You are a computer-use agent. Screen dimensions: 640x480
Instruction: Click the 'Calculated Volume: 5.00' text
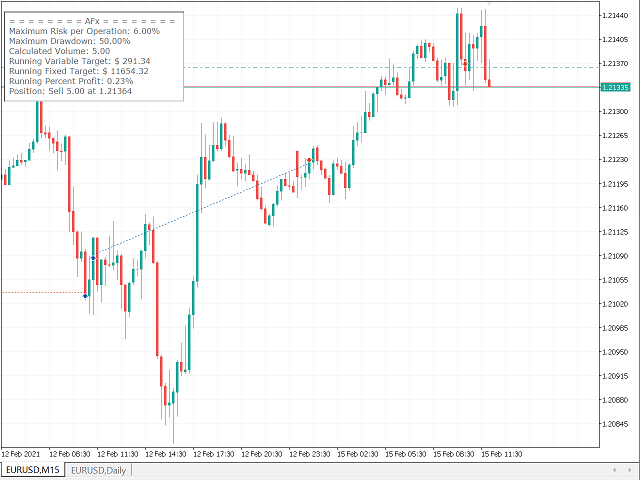pos(60,51)
